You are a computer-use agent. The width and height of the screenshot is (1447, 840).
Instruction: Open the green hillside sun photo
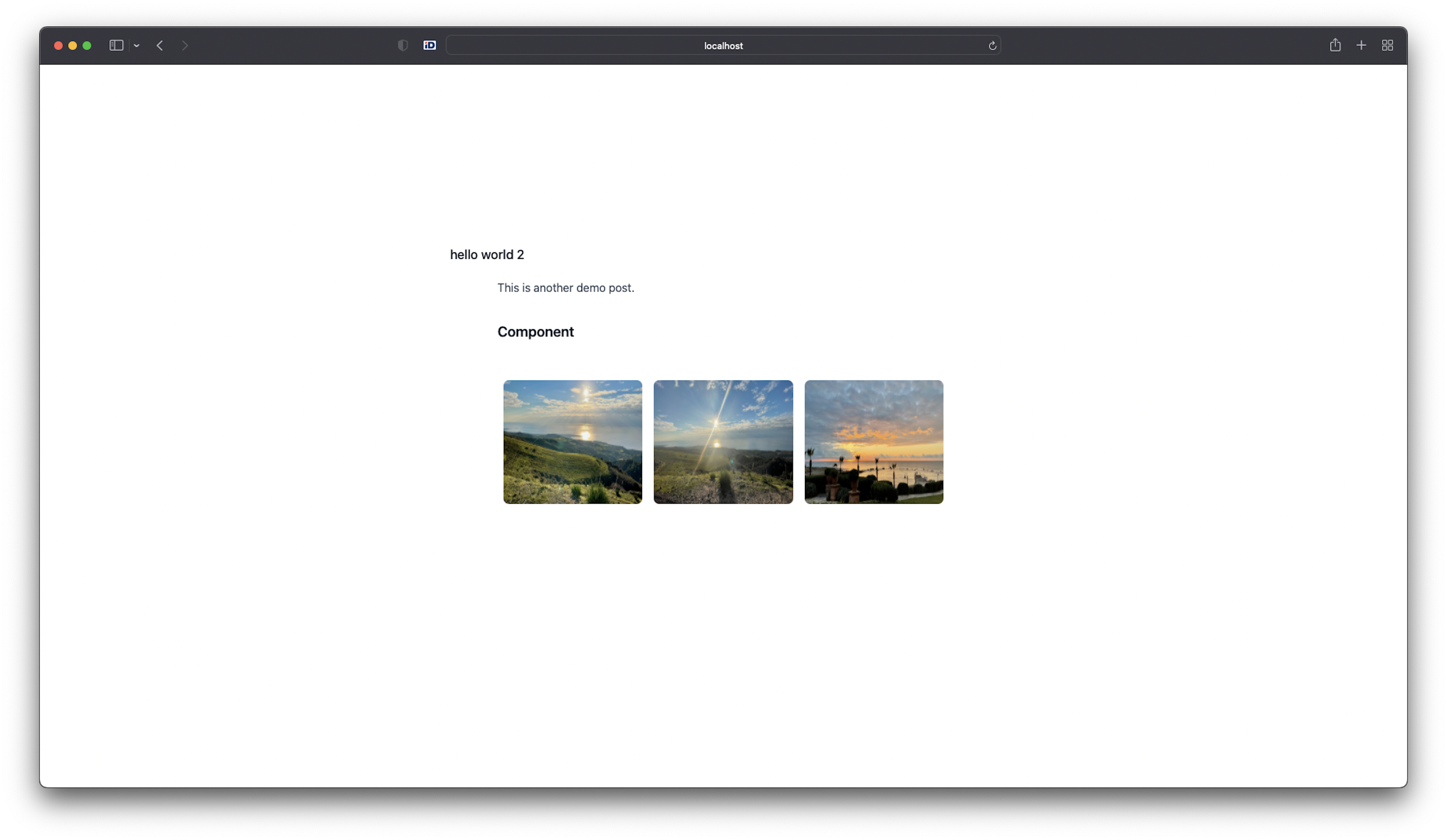(x=572, y=441)
